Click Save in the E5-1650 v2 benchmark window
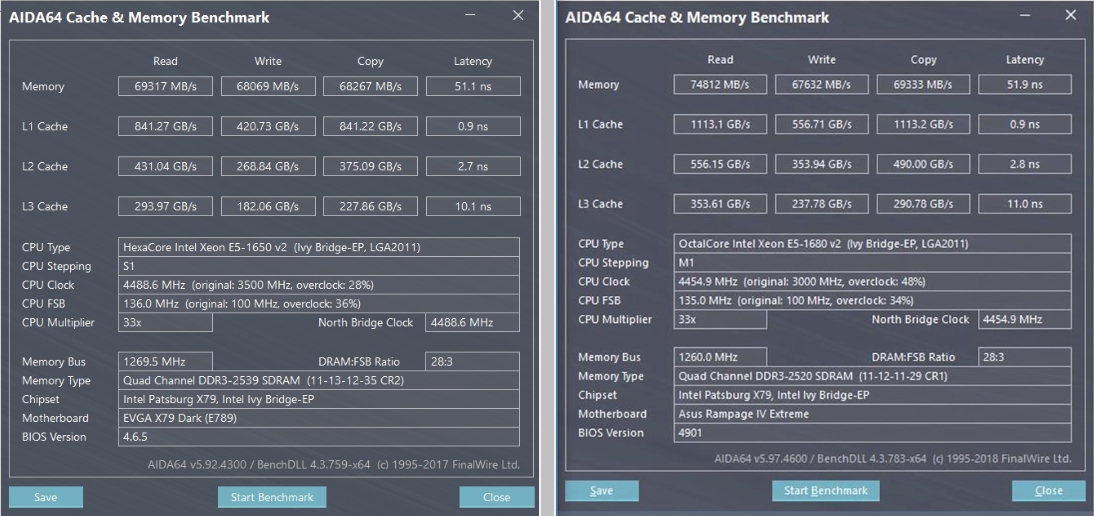The image size is (1094, 516). [x=45, y=497]
